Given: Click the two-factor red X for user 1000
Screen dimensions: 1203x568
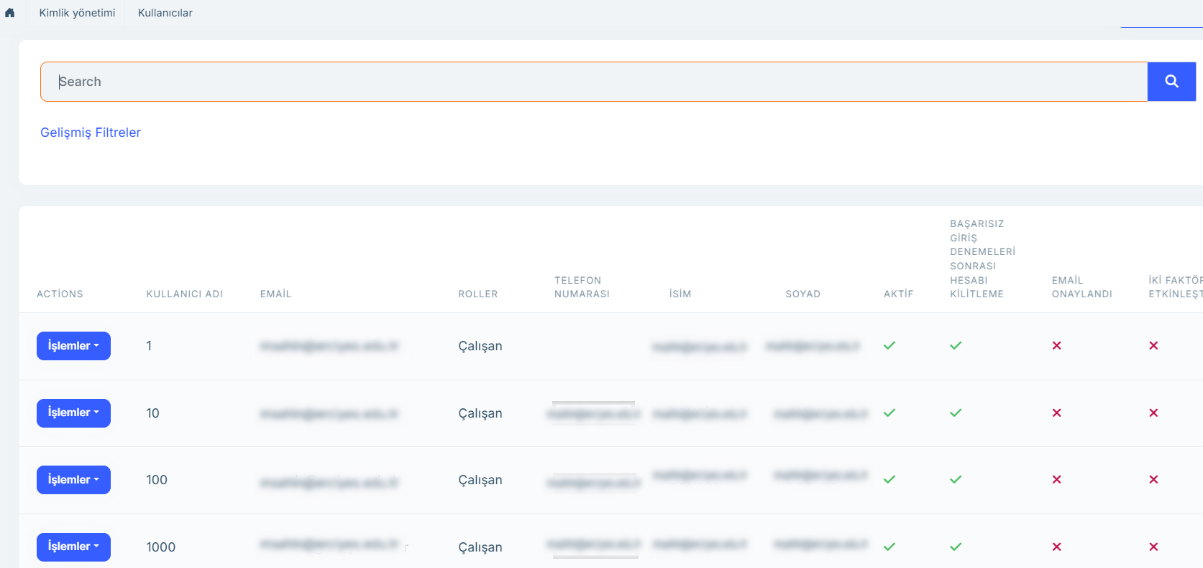Looking at the screenshot, I should point(1153,547).
